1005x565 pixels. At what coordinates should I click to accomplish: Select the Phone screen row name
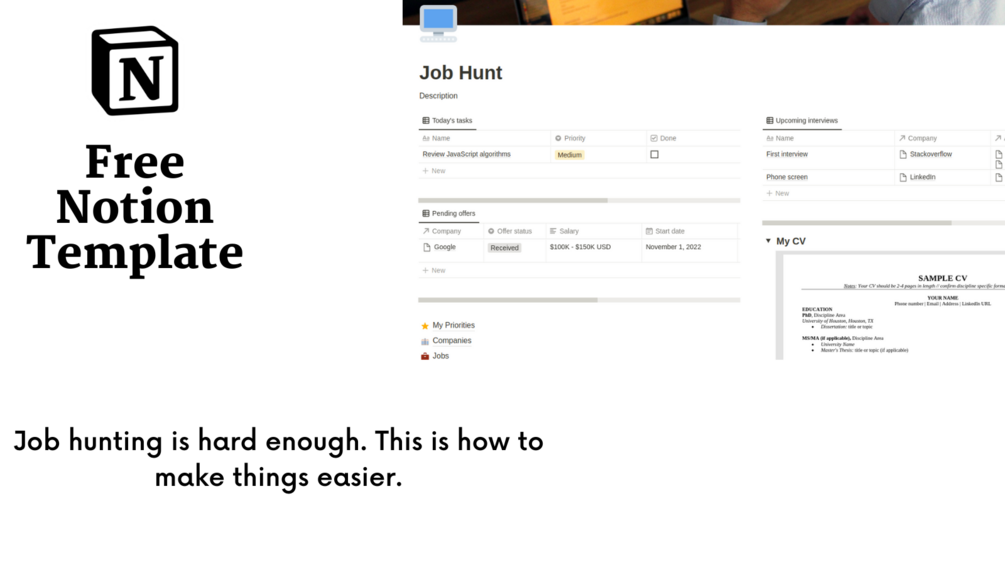tap(786, 177)
